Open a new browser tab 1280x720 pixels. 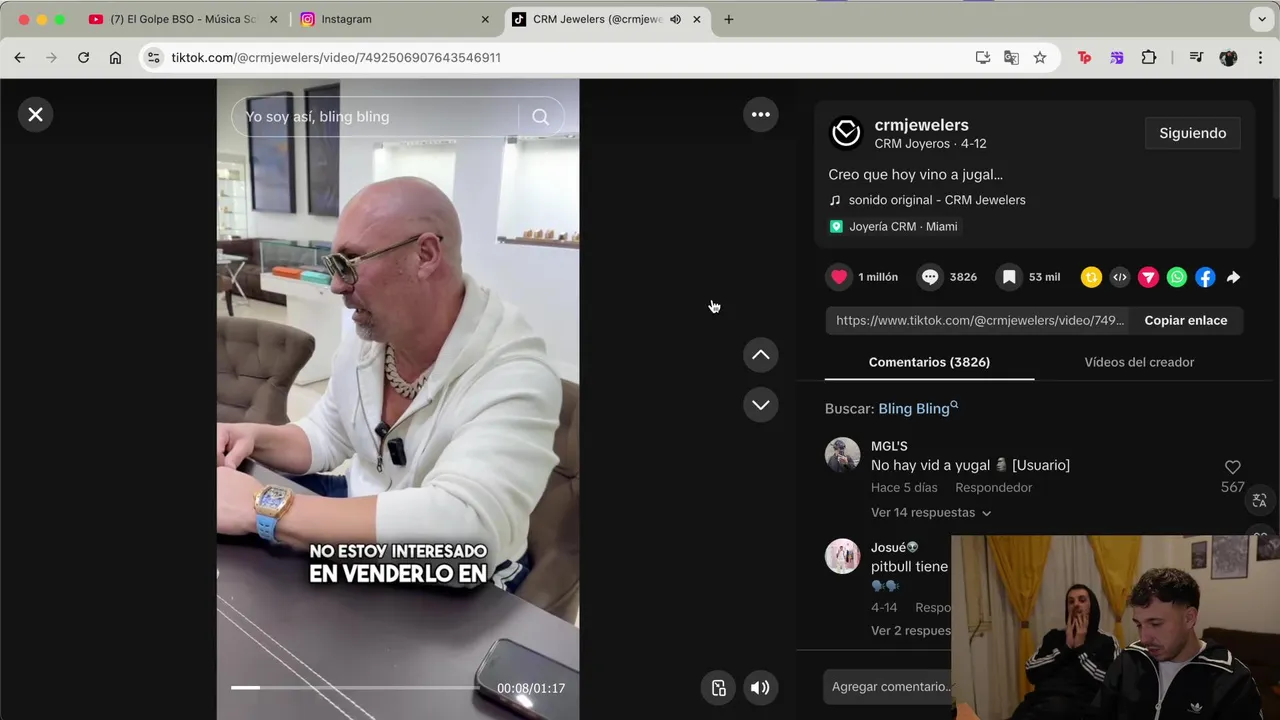coord(728,19)
